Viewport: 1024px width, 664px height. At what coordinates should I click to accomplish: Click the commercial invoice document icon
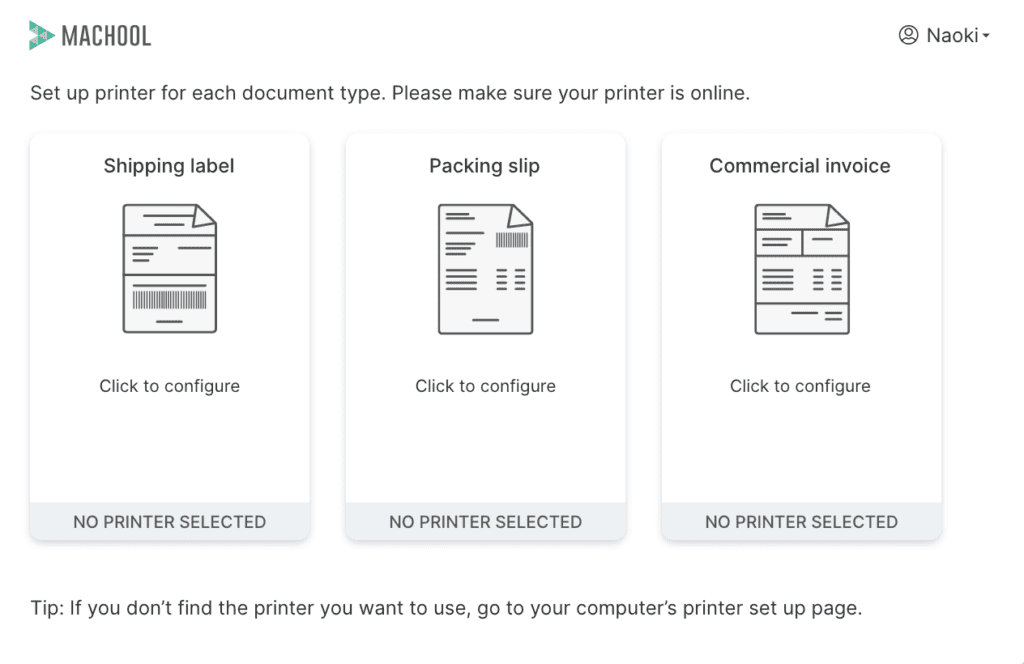[800, 267]
